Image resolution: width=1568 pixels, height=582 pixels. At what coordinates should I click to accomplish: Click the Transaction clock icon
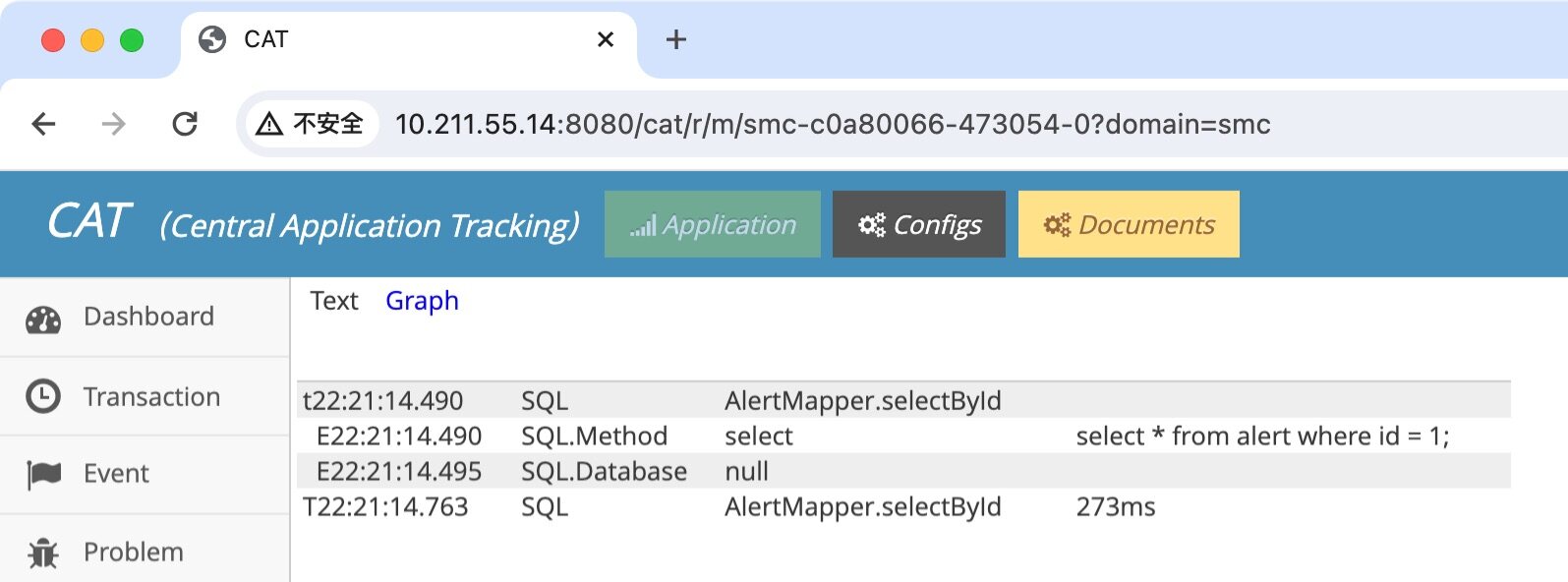pos(43,396)
